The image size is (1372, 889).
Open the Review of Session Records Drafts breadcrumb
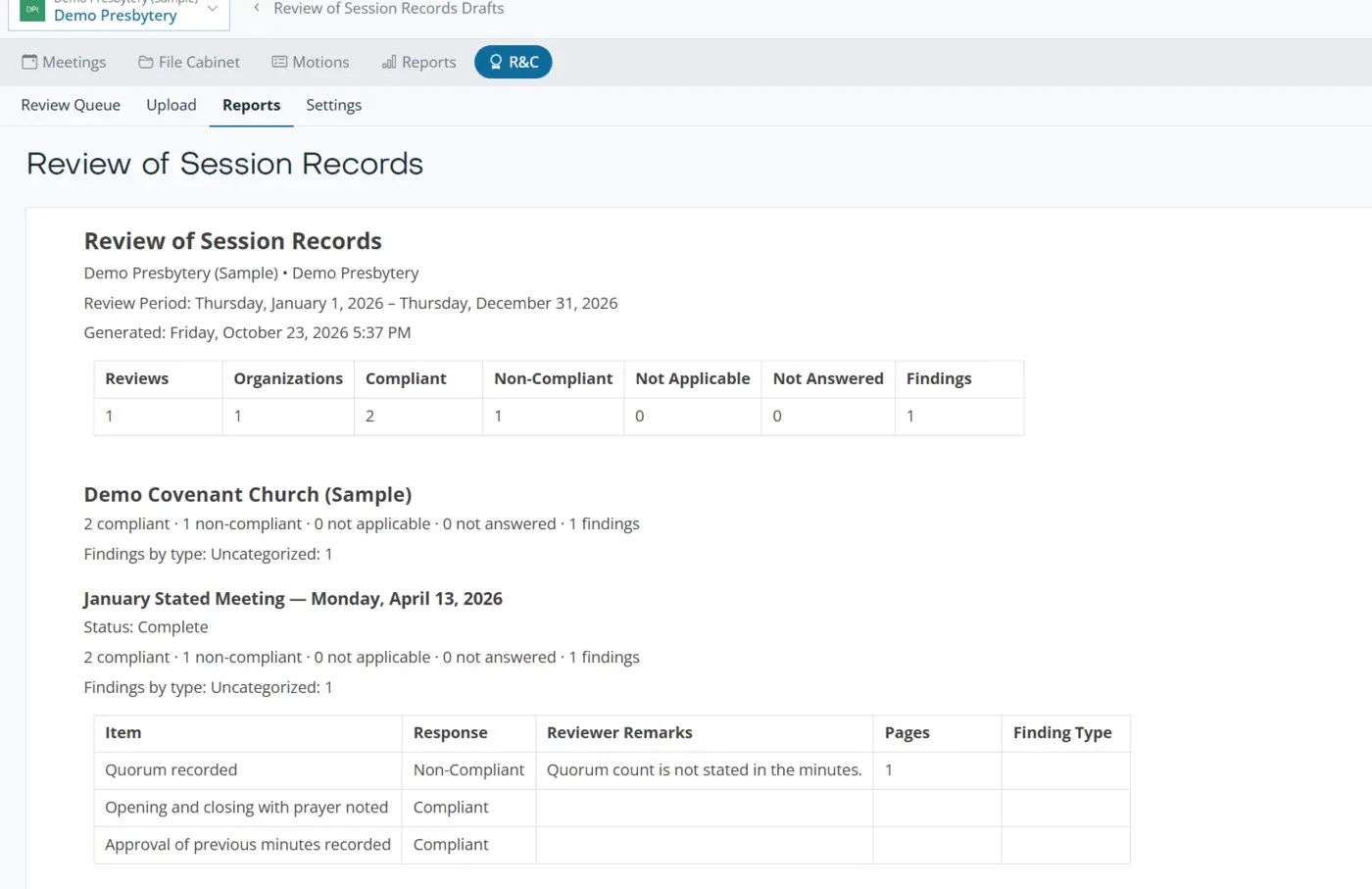[x=389, y=8]
